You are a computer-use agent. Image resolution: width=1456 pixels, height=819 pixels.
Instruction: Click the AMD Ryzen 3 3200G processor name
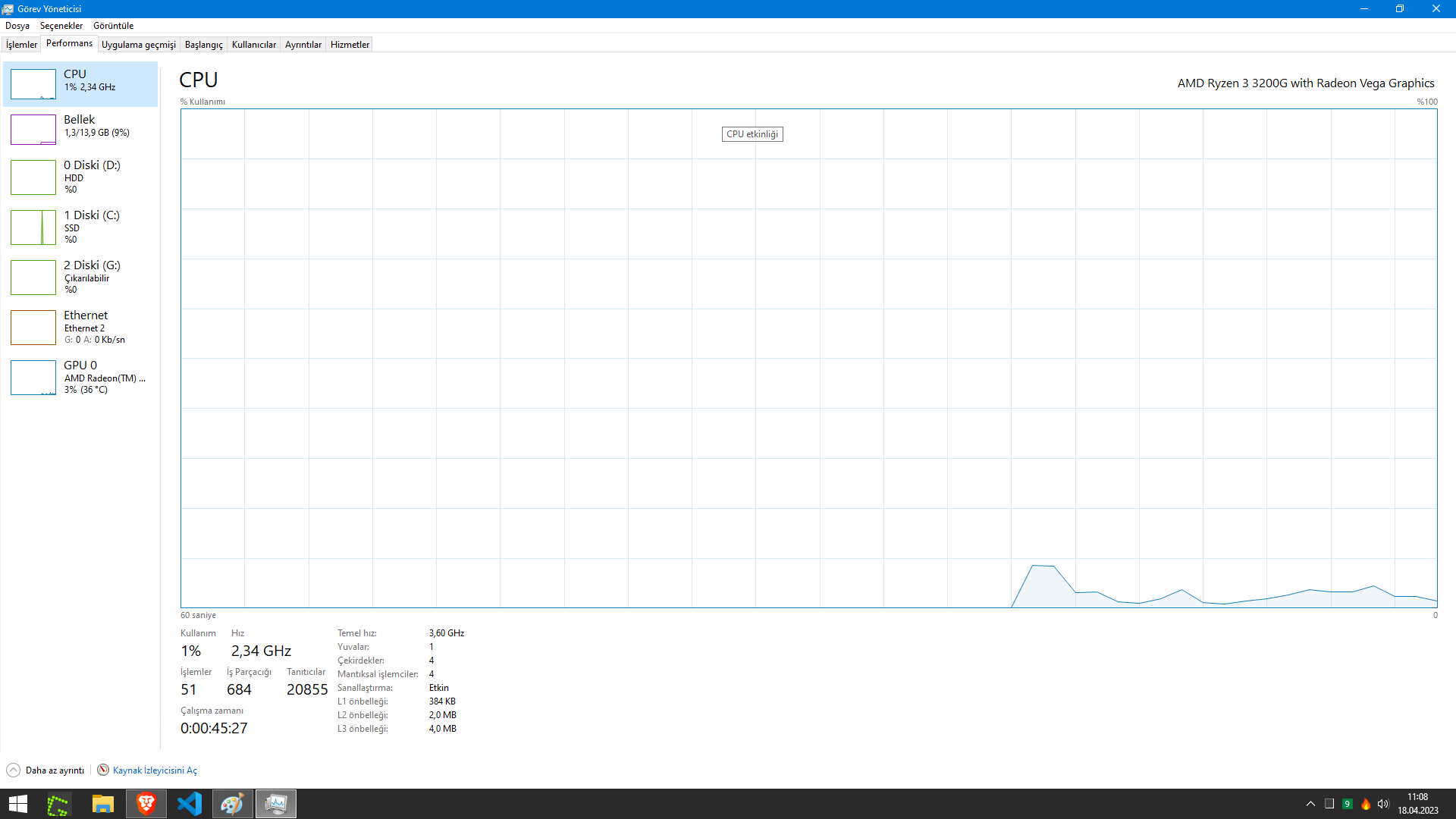1306,83
